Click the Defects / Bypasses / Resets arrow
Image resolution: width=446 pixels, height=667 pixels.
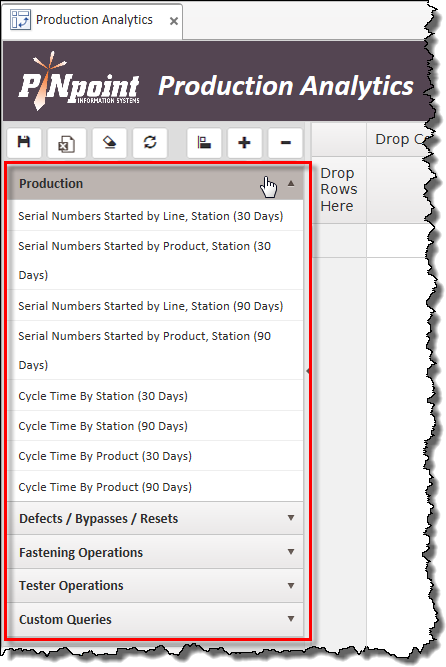point(291,518)
